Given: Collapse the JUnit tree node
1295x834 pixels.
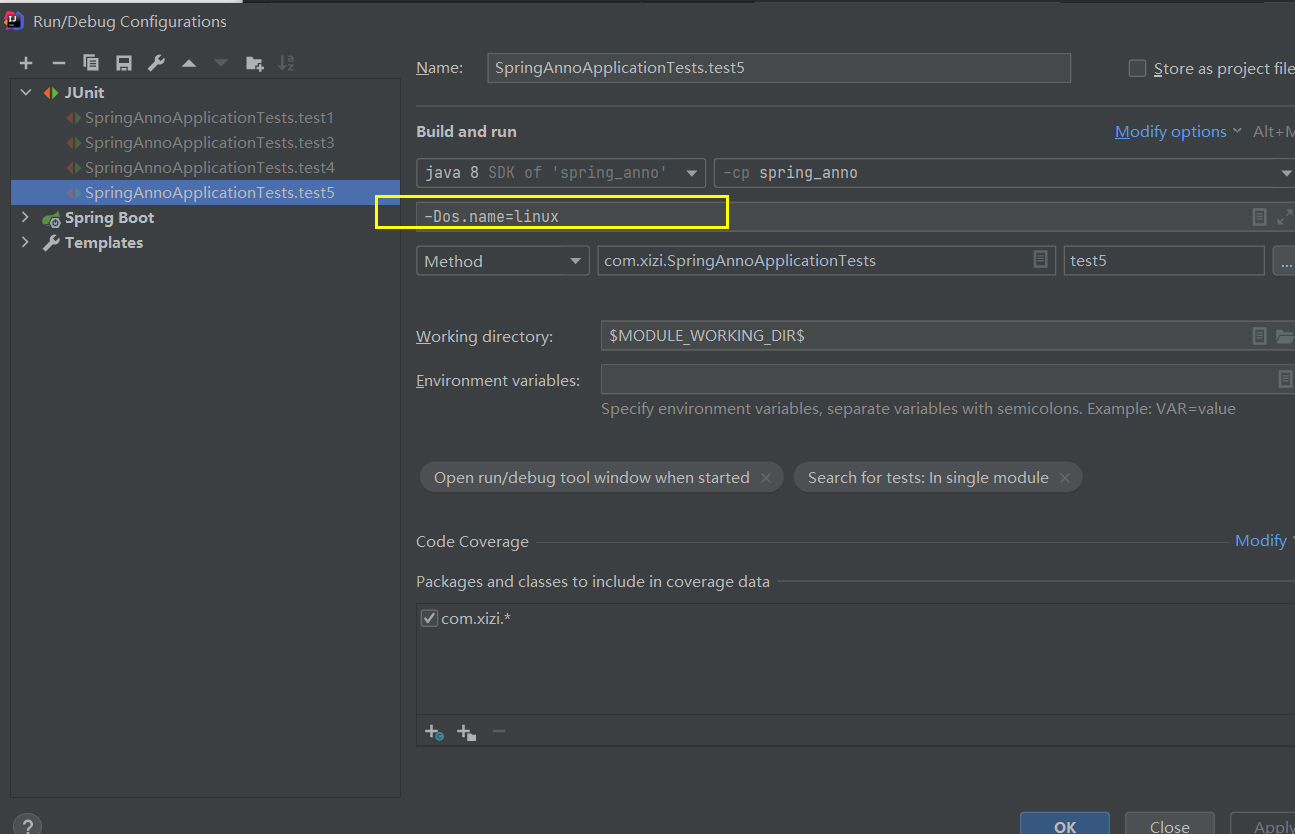Looking at the screenshot, I should point(25,92).
